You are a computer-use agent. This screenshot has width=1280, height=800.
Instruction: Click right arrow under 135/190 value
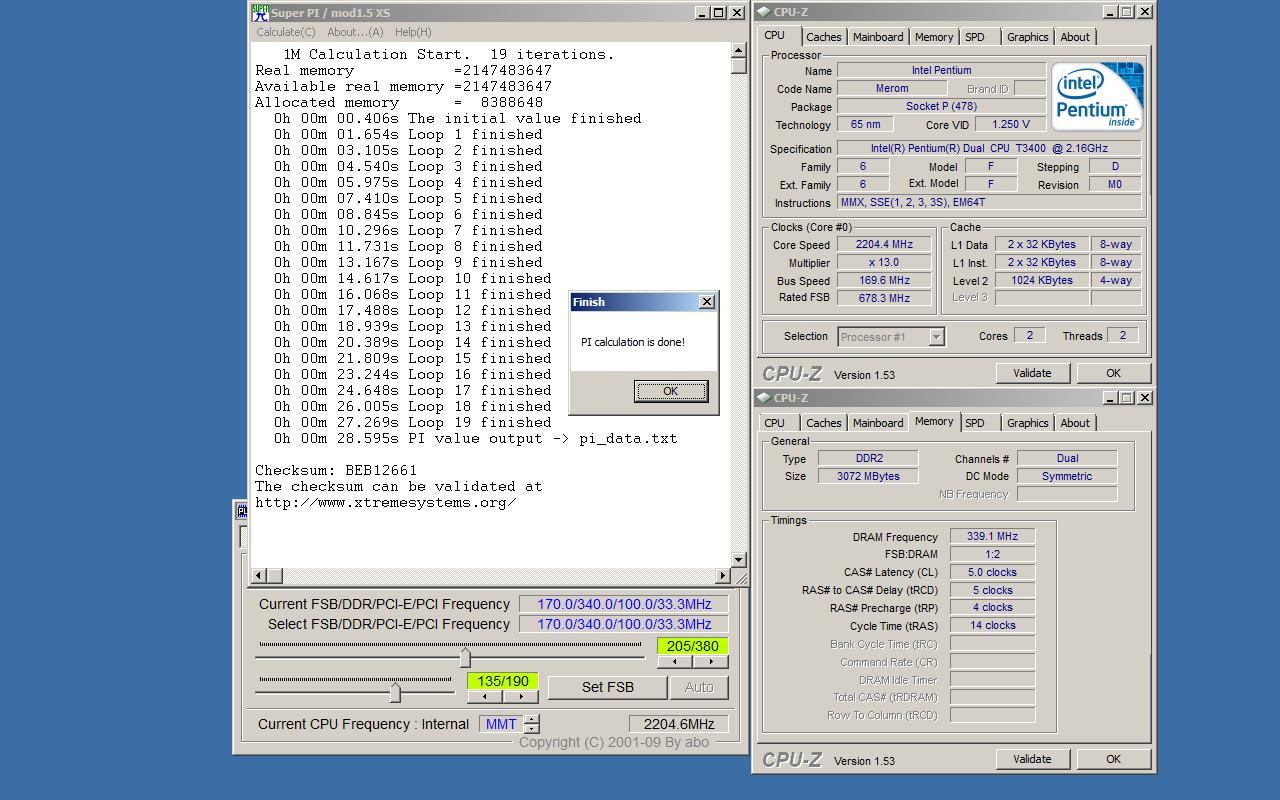coord(521,696)
